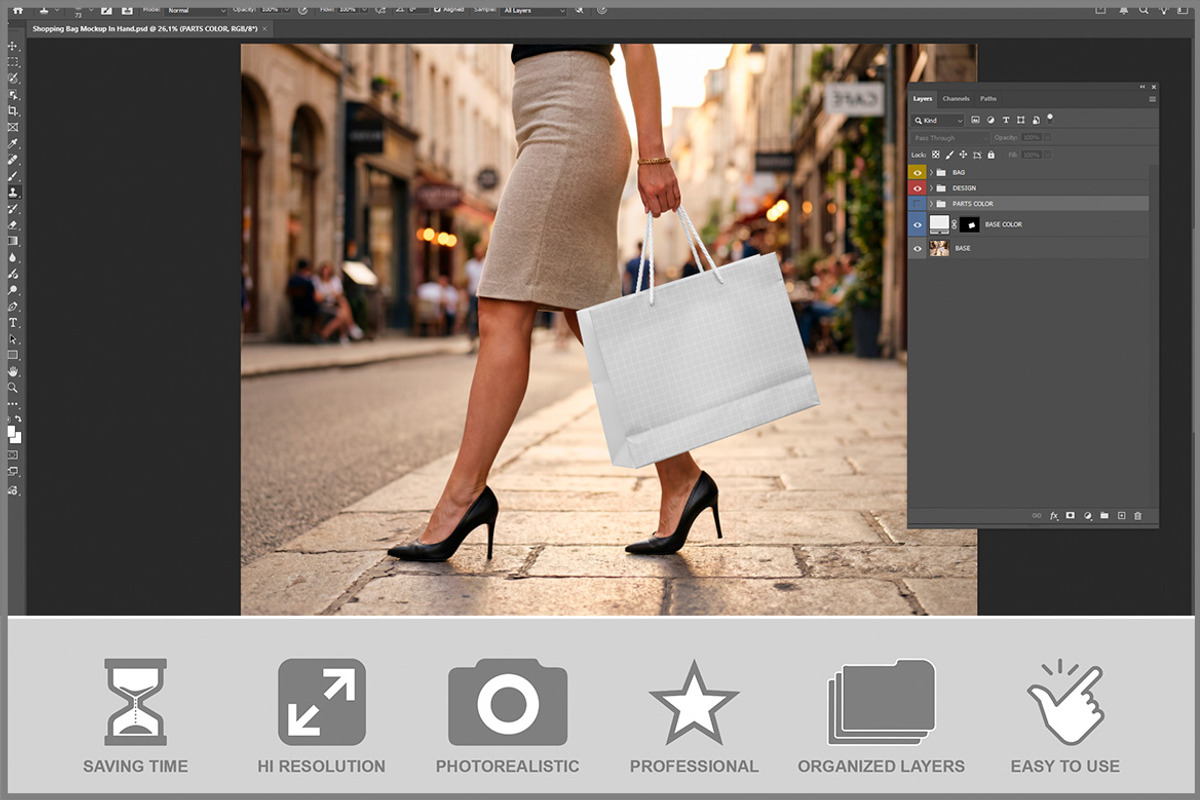Select the Horizontal Type tool

coord(14,323)
